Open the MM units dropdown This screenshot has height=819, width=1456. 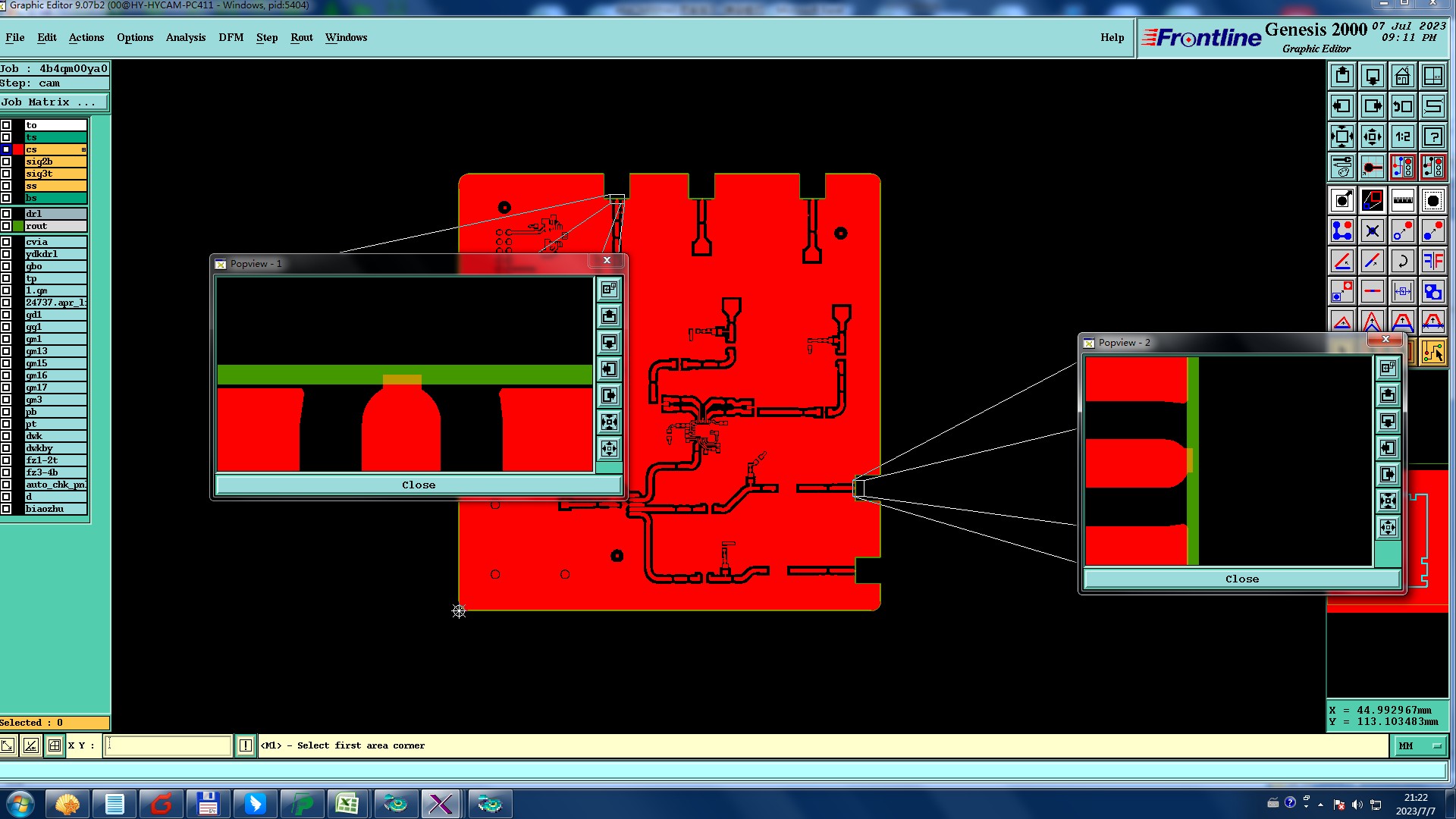click(1420, 746)
